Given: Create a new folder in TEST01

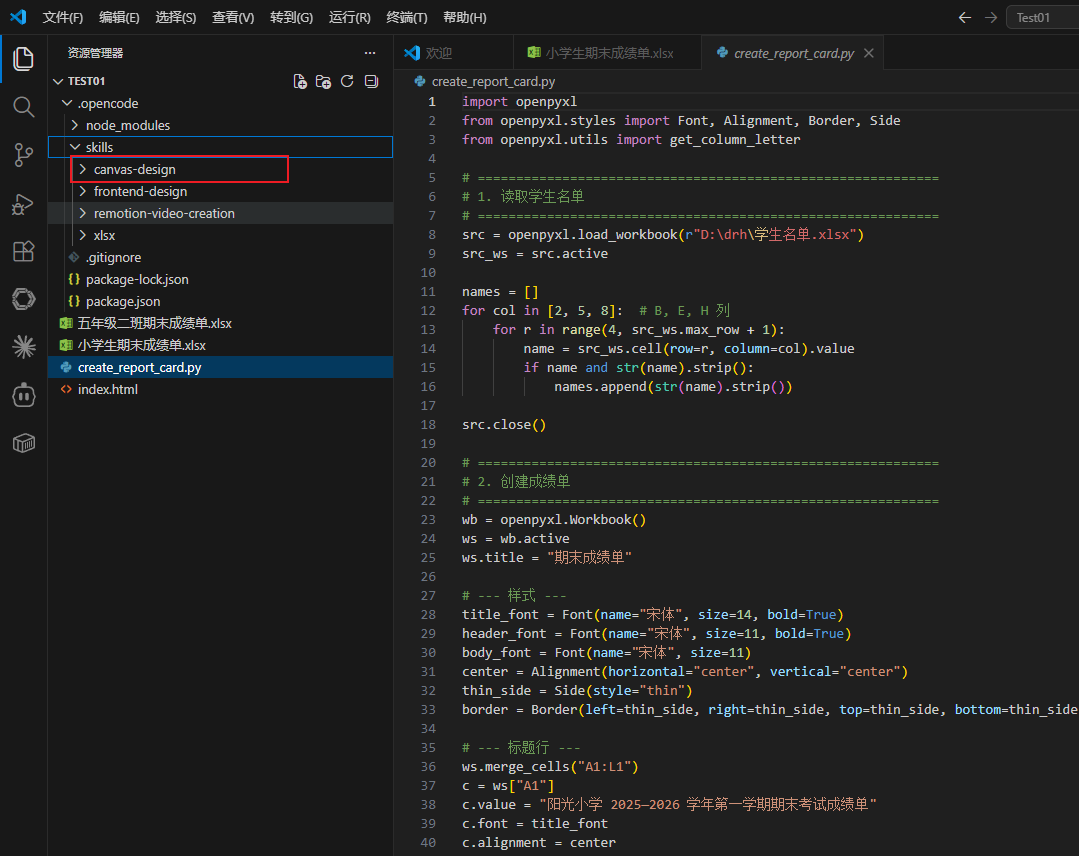Looking at the screenshot, I should 323,81.
